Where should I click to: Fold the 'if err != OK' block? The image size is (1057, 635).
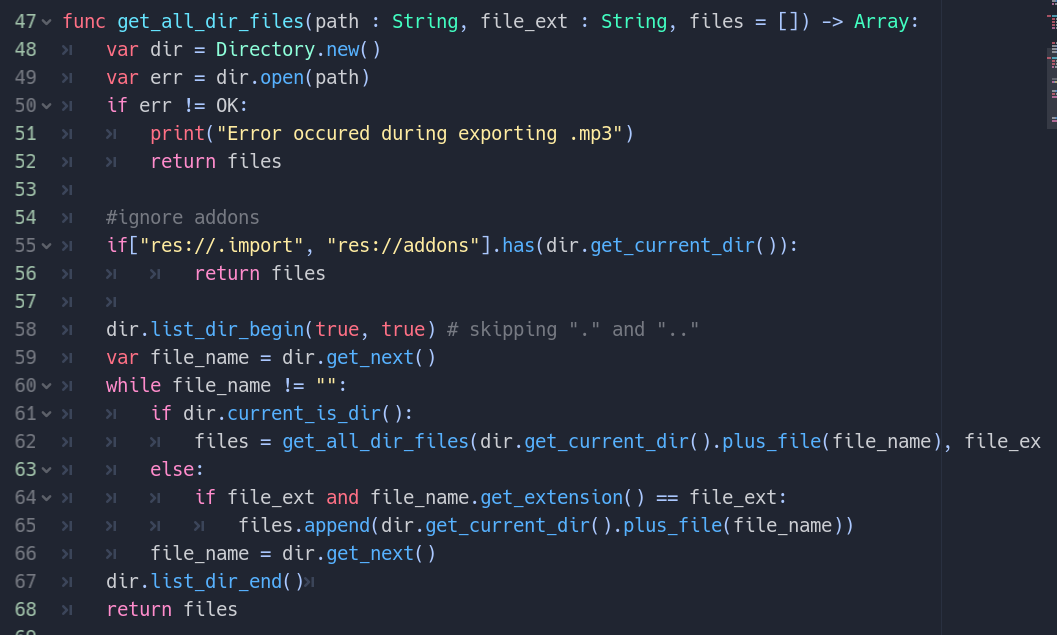point(46,105)
